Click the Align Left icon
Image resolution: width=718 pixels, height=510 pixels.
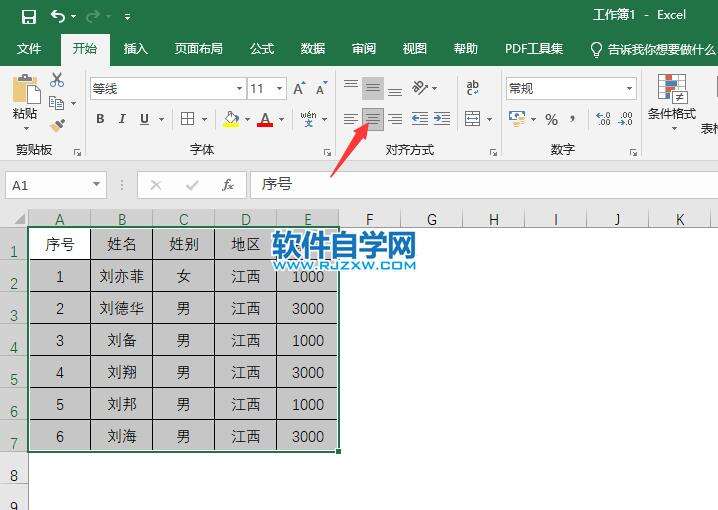(351, 119)
